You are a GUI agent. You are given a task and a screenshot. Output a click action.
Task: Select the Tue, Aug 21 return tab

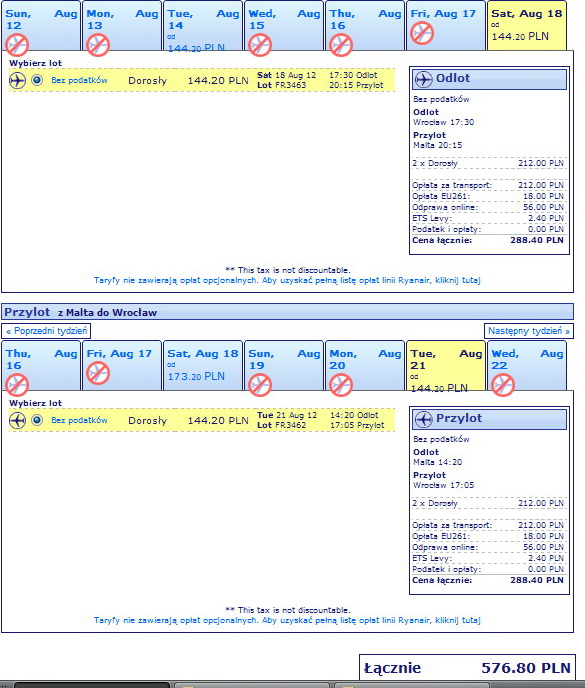pyautogui.click(x=445, y=366)
